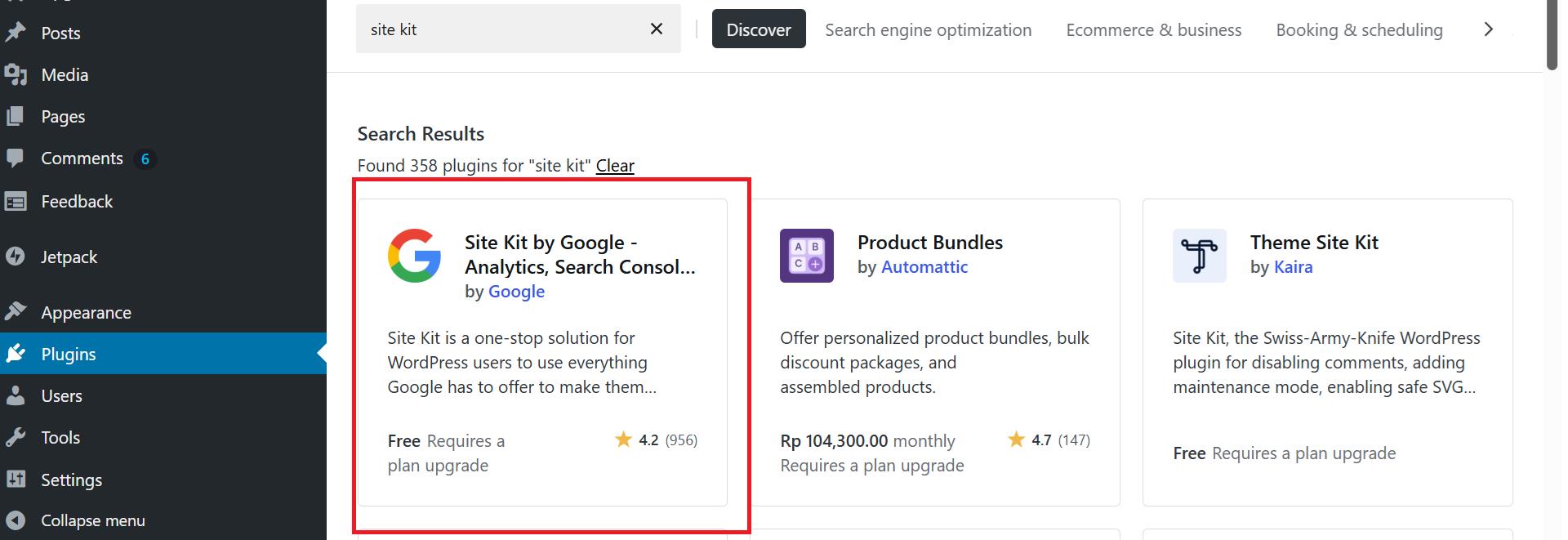Show more categories with right chevron
The image size is (1568, 540).
click(1488, 29)
